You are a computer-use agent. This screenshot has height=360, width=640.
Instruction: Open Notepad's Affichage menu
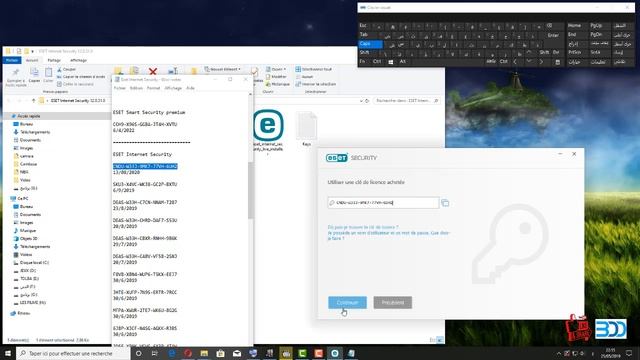173,88
